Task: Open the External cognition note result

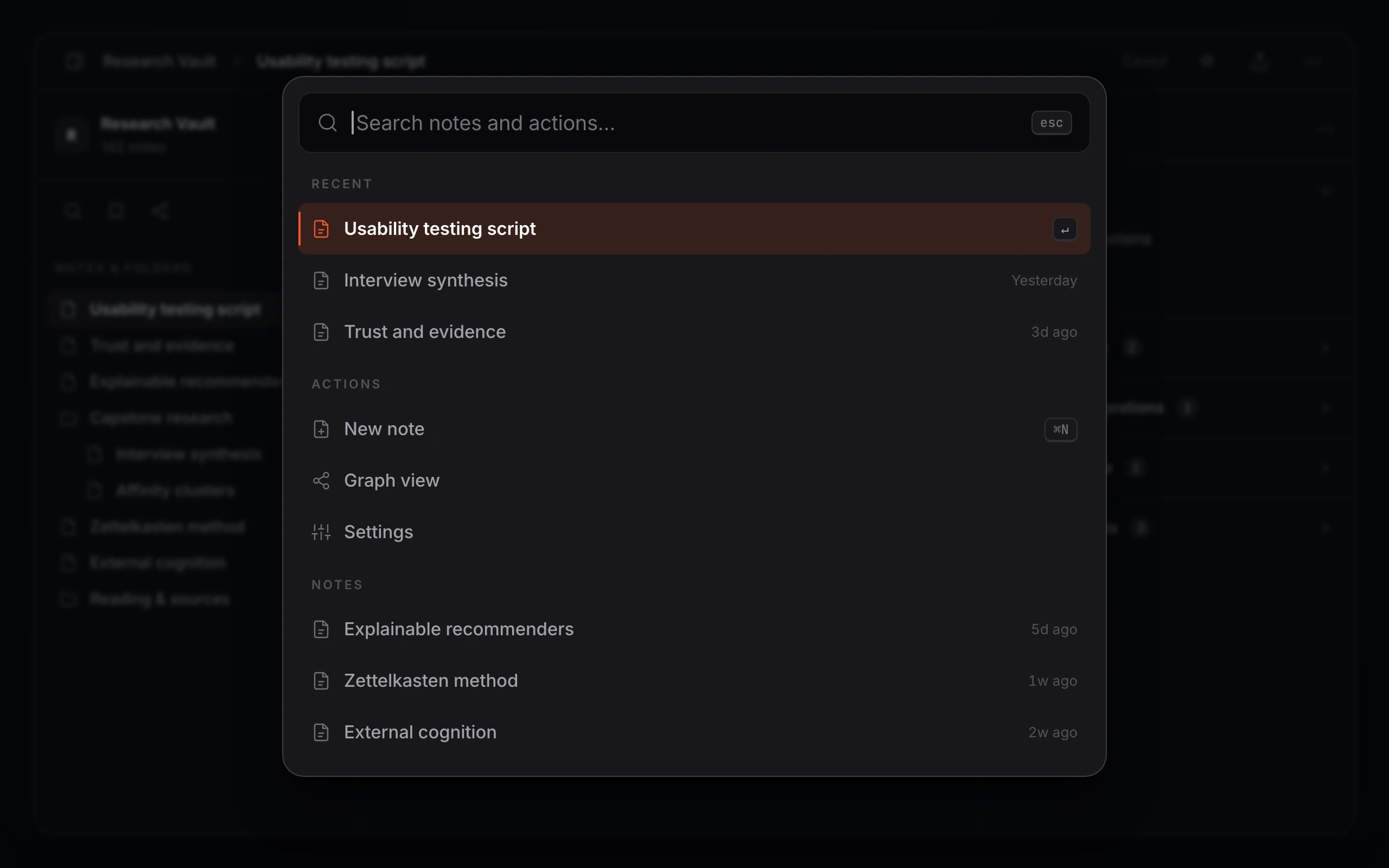Action: tap(694, 732)
